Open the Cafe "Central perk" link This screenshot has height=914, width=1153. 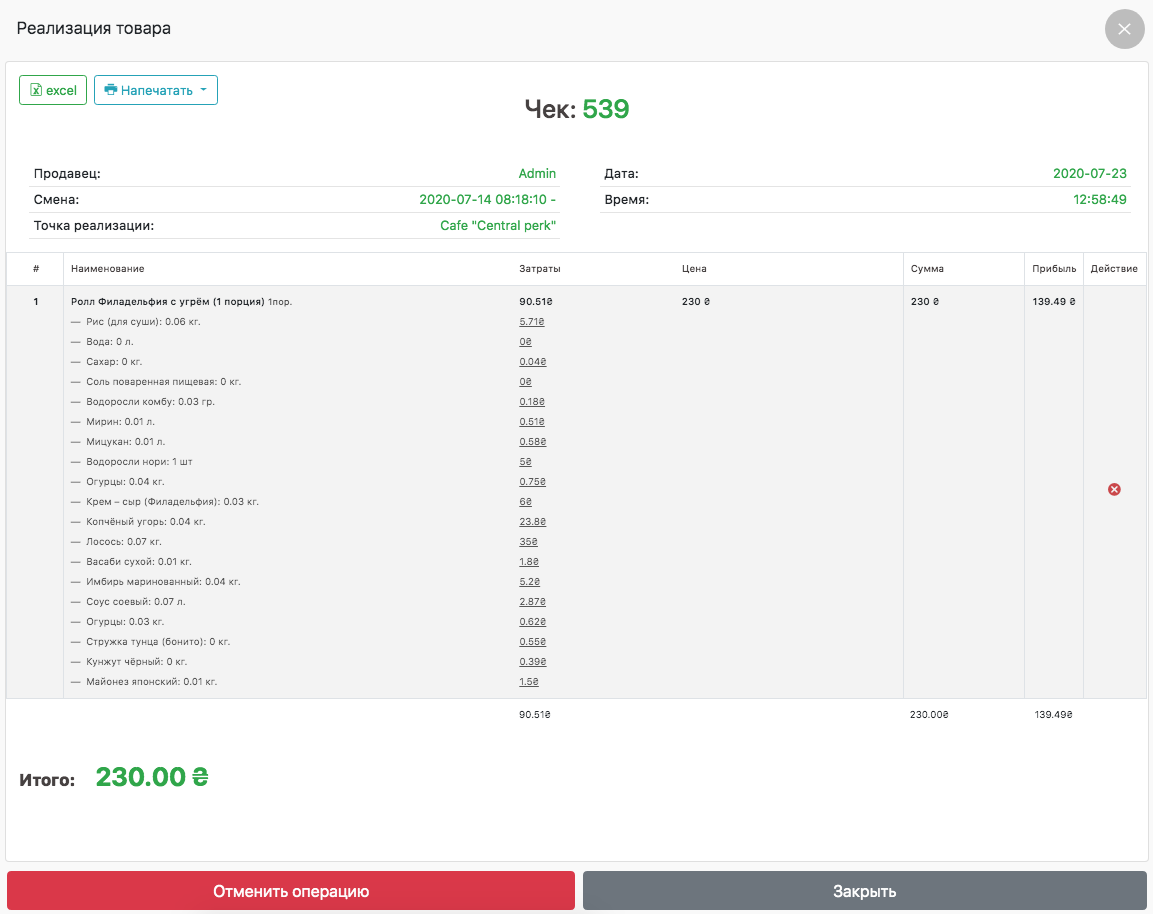[x=498, y=226]
